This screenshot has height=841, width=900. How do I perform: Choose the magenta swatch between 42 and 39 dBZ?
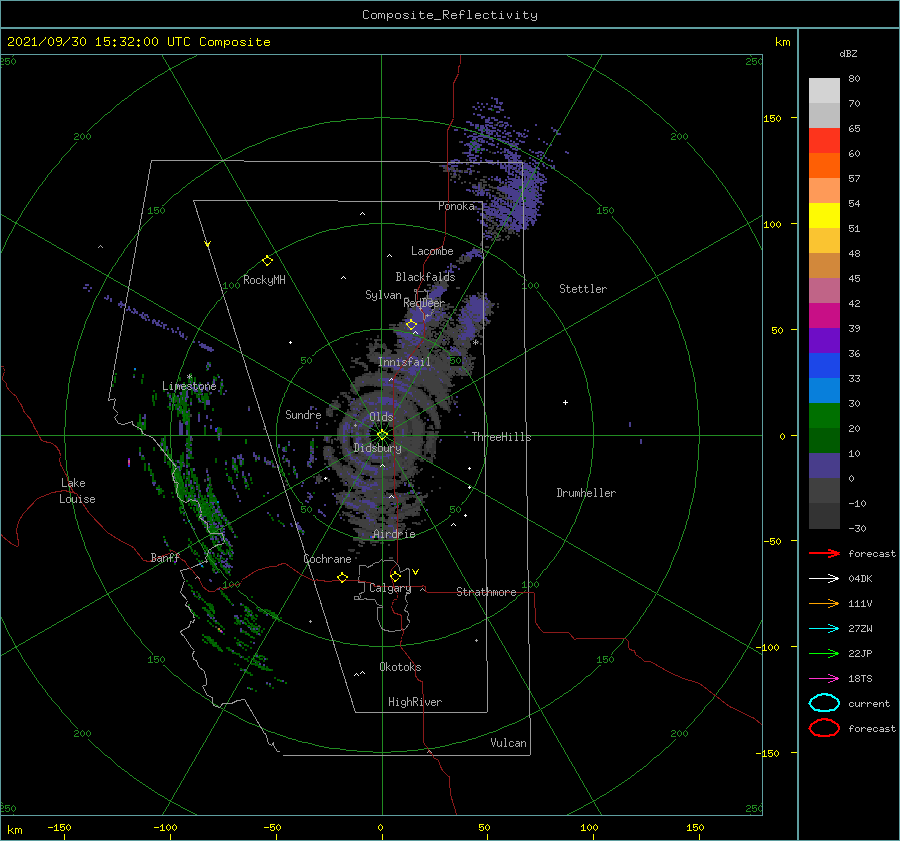824,316
